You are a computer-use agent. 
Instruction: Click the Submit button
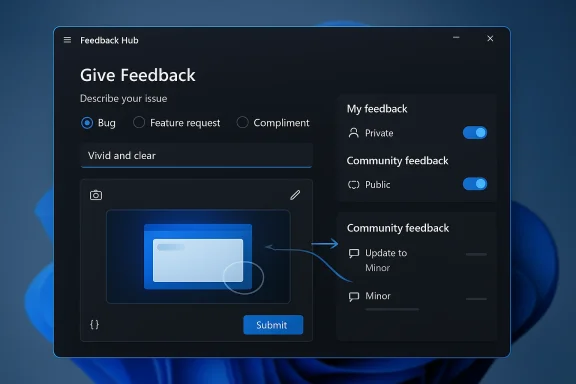point(273,325)
